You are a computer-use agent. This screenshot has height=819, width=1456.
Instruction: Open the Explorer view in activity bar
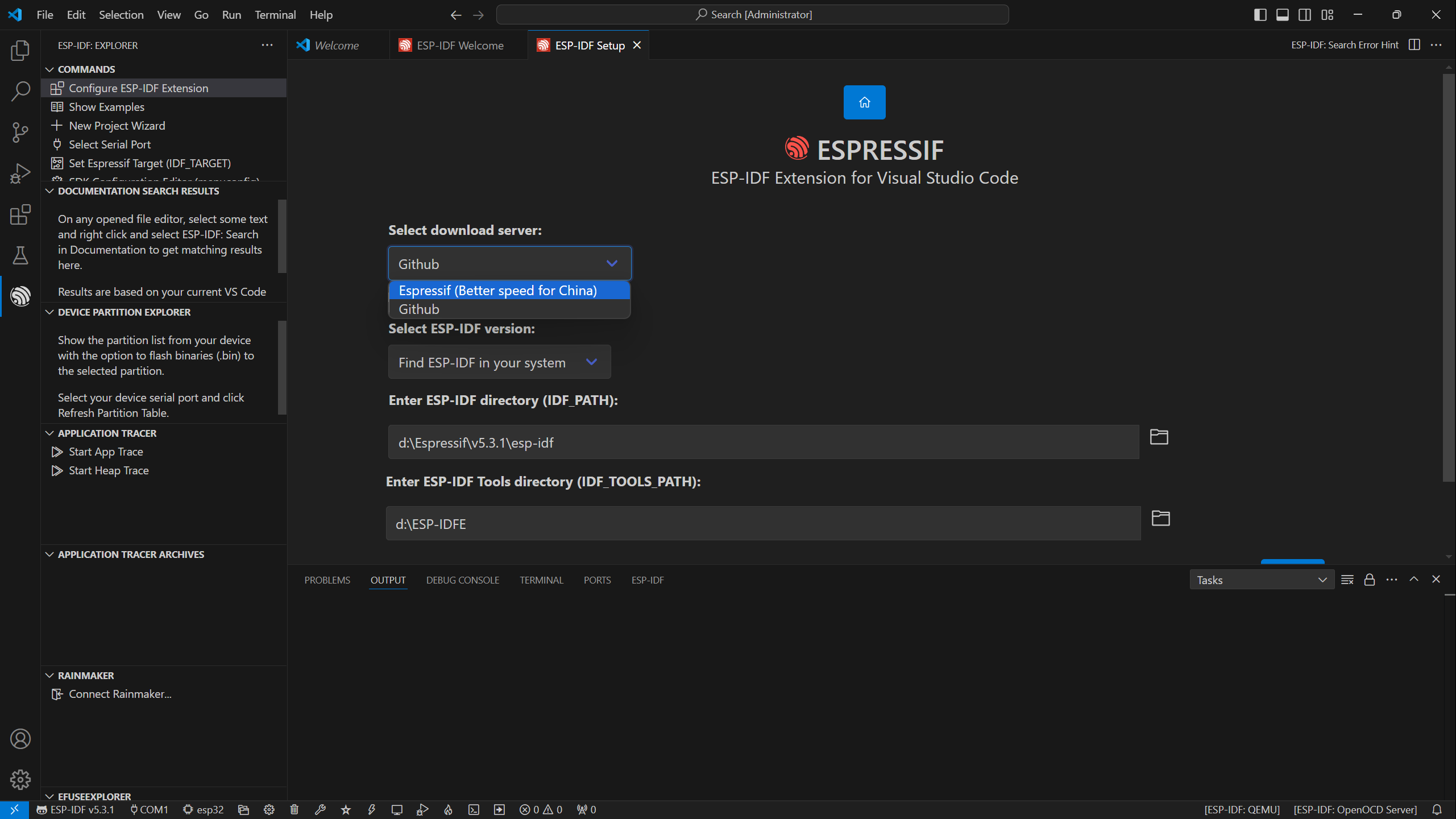(x=20, y=50)
